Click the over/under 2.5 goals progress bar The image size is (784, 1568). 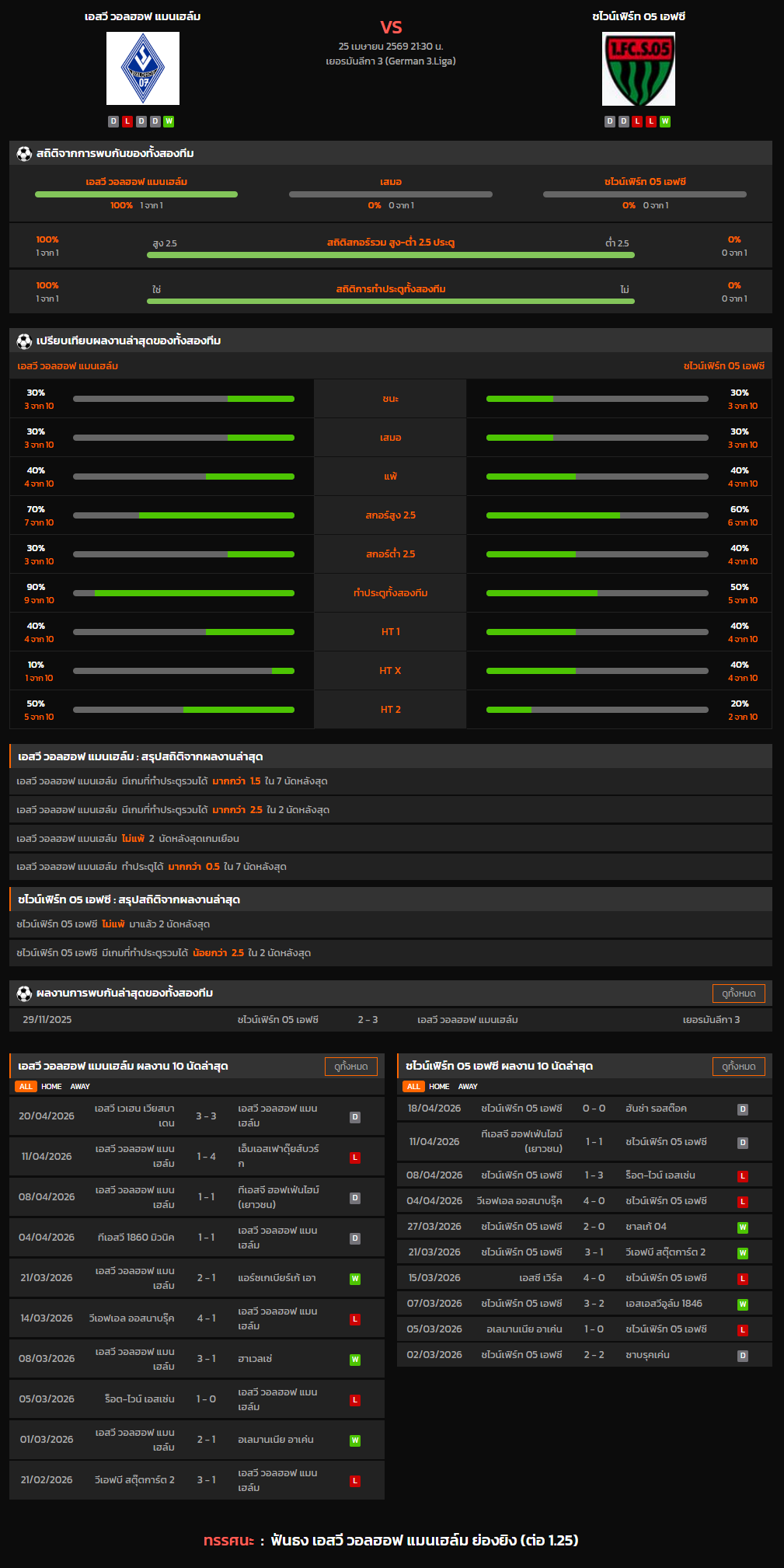[x=390, y=255]
